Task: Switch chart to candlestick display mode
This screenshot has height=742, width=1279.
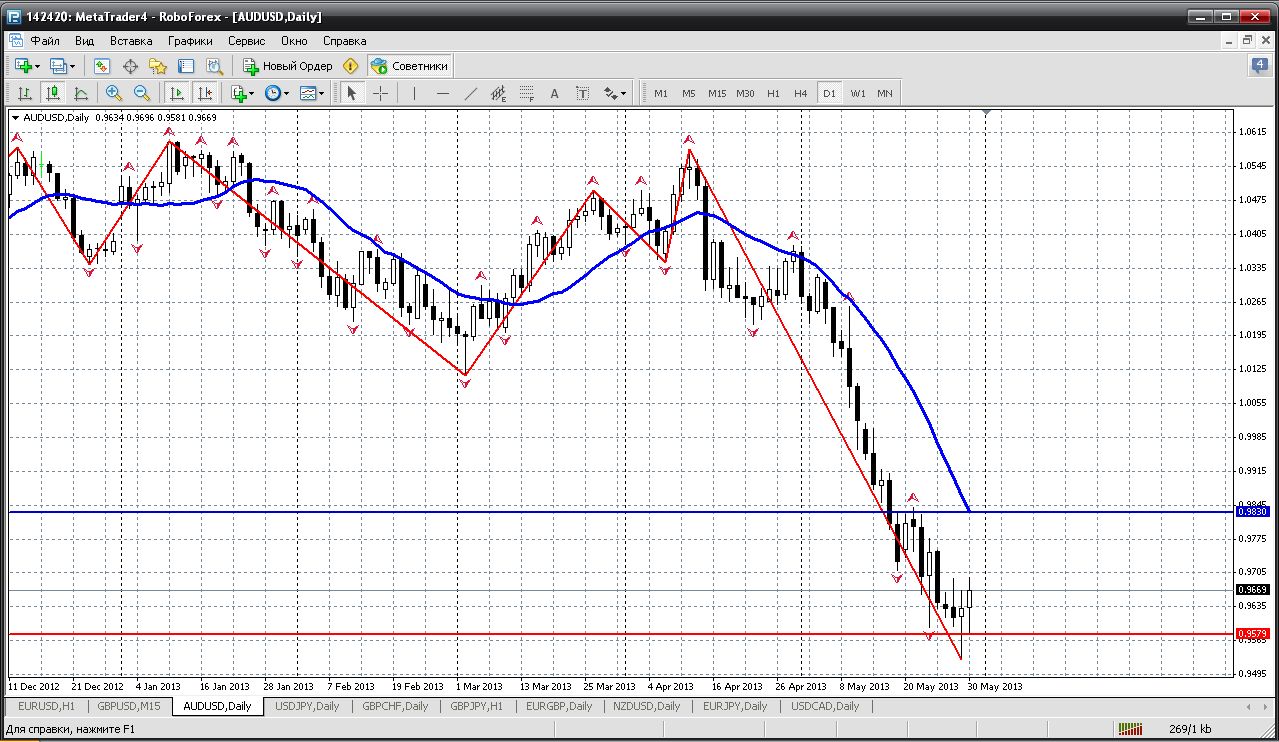Action: tap(52, 93)
